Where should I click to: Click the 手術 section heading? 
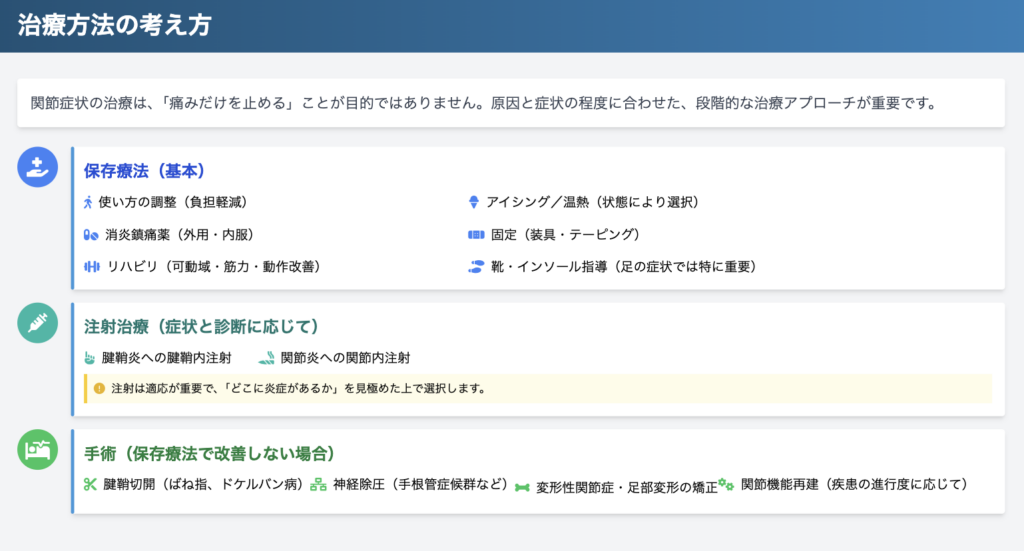click(x=208, y=453)
